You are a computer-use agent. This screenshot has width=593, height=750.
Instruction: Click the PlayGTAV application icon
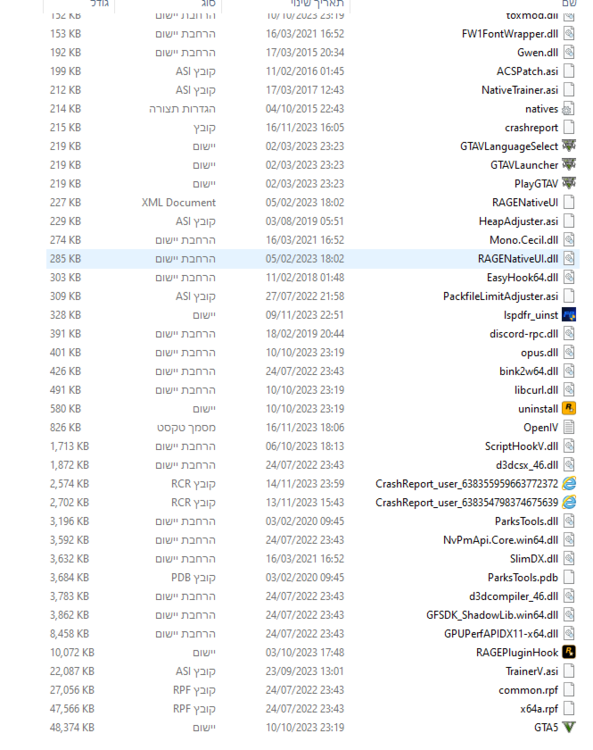(569, 183)
